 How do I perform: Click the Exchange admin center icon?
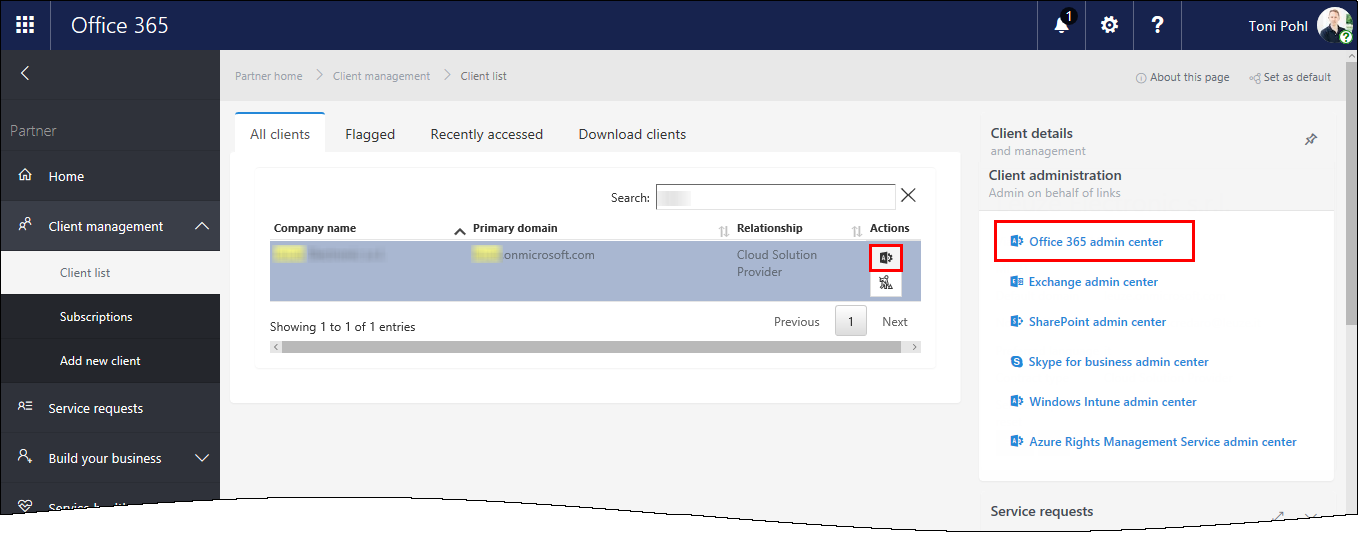[1016, 282]
